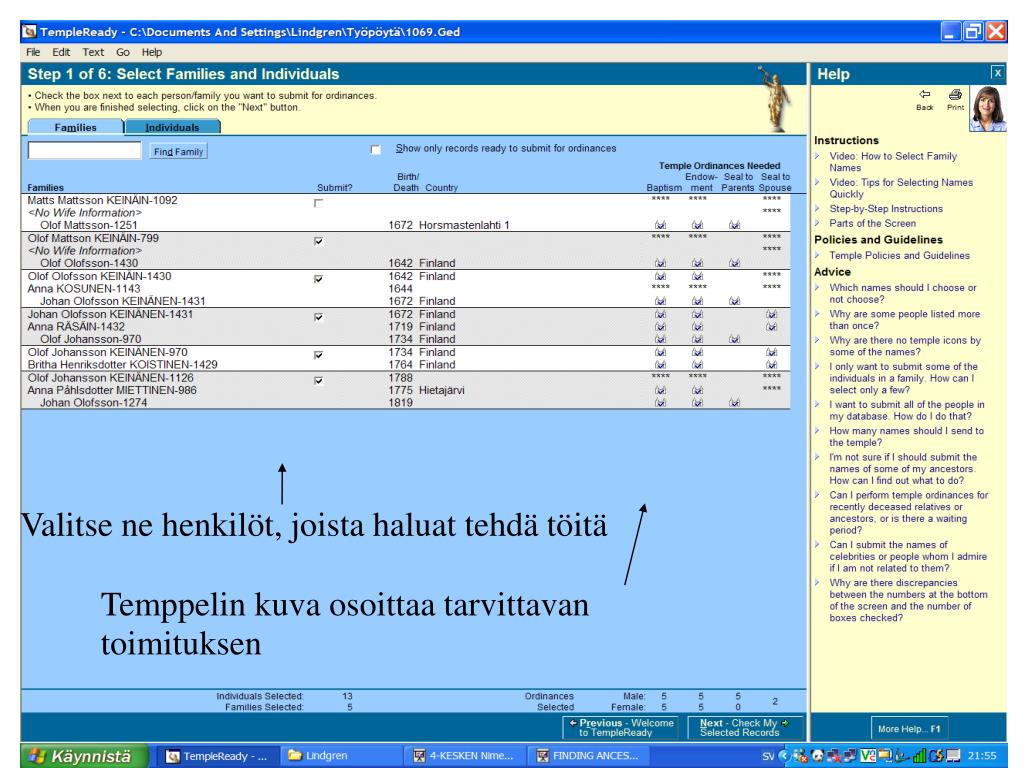
Task: Click 4-KESKEN Nime taskbar button
Action: [x=462, y=756]
